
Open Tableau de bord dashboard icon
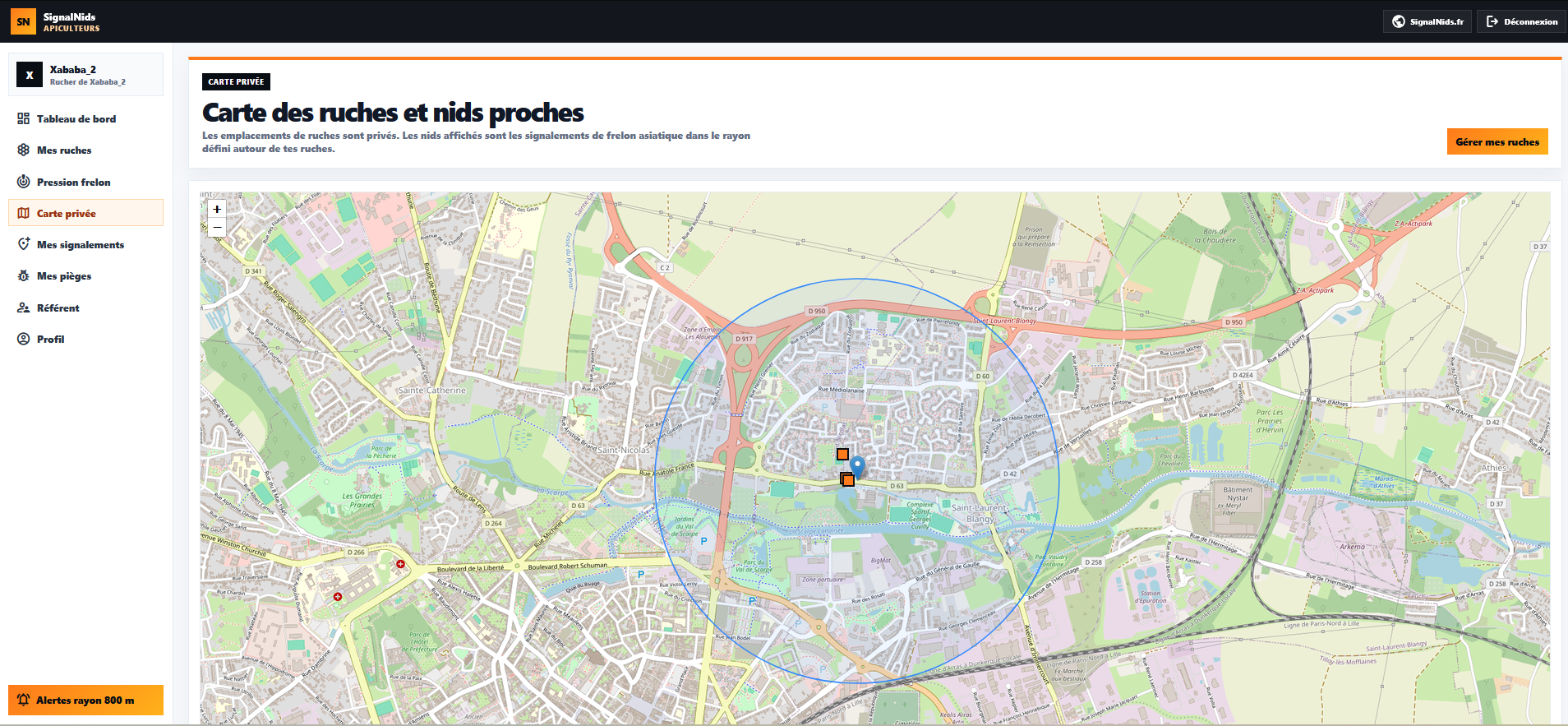(23, 118)
